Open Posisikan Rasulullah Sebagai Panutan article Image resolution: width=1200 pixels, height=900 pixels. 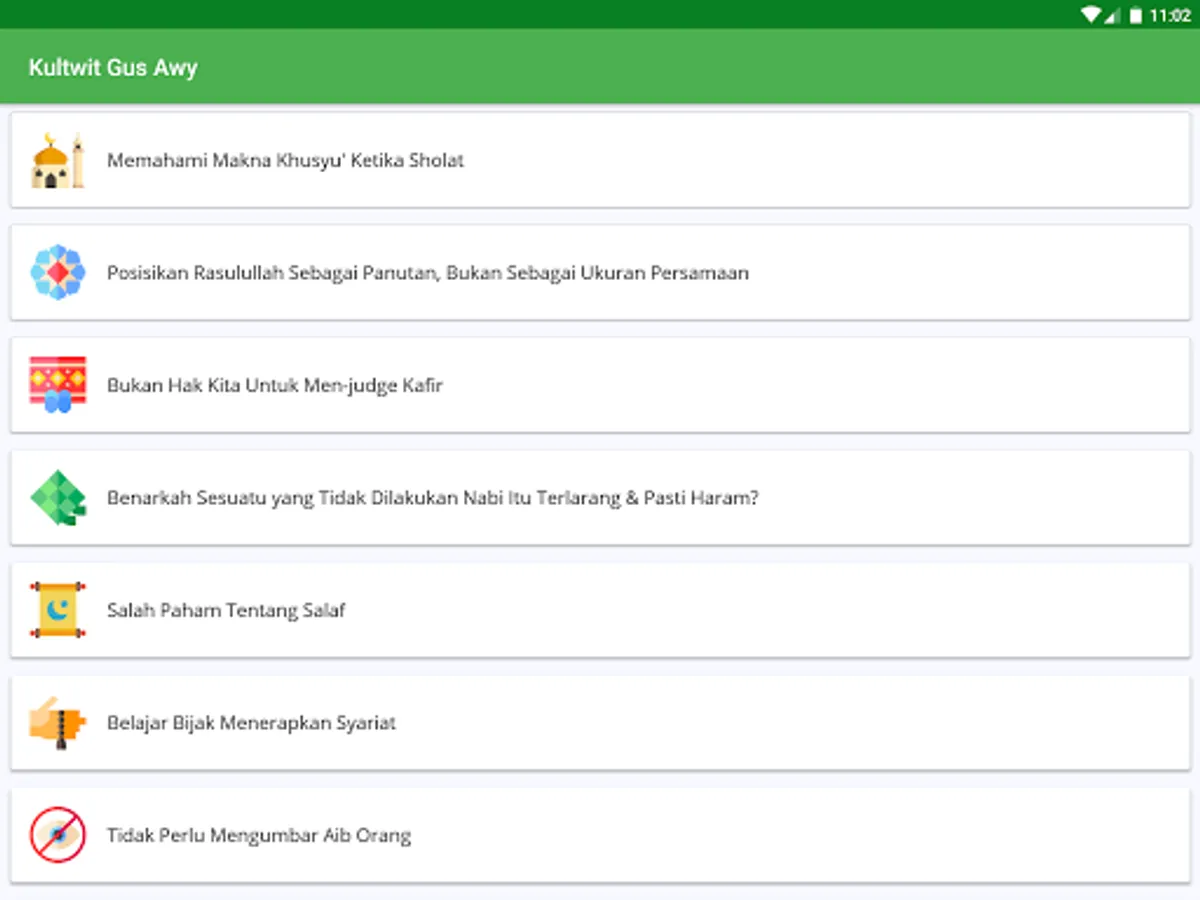click(x=600, y=272)
